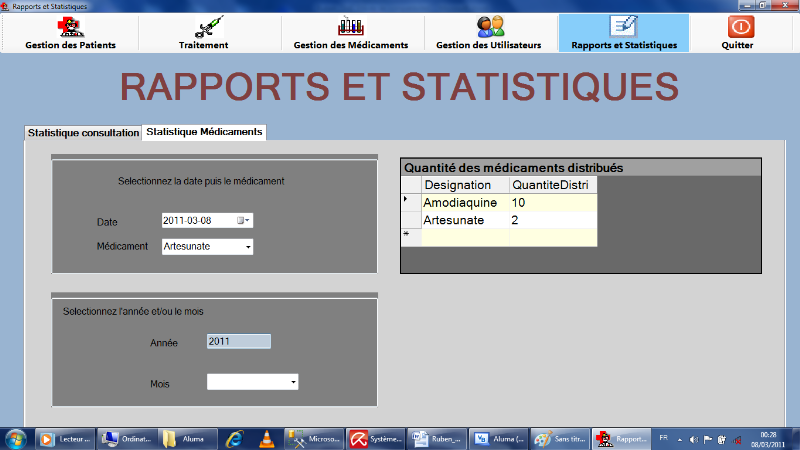
Task: Open Gestion des Médicaments module
Action: coord(351,33)
